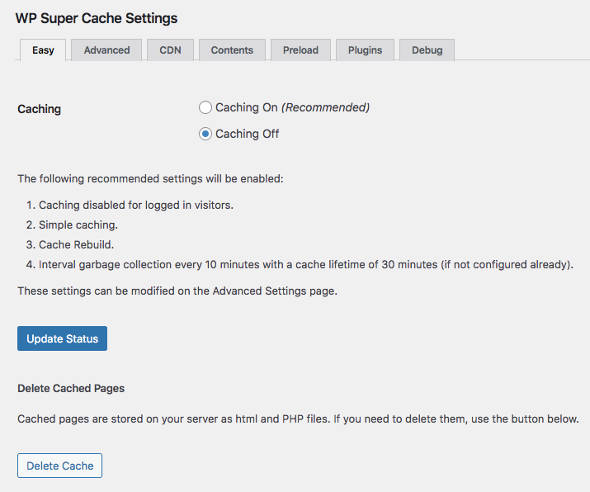Click the Caching section label
The width and height of the screenshot is (590, 492).
[39, 109]
